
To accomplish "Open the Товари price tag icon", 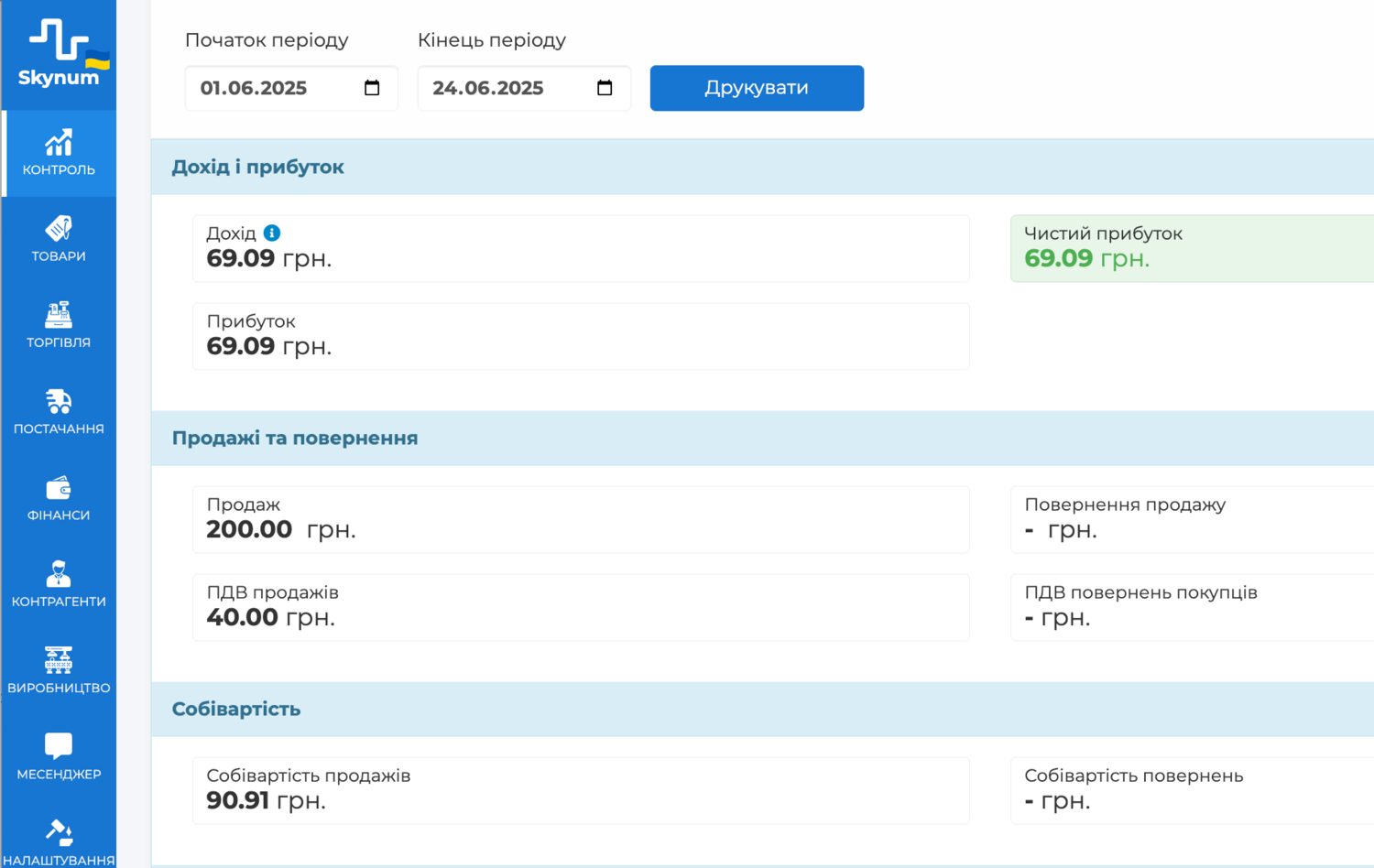I will coord(59,229).
